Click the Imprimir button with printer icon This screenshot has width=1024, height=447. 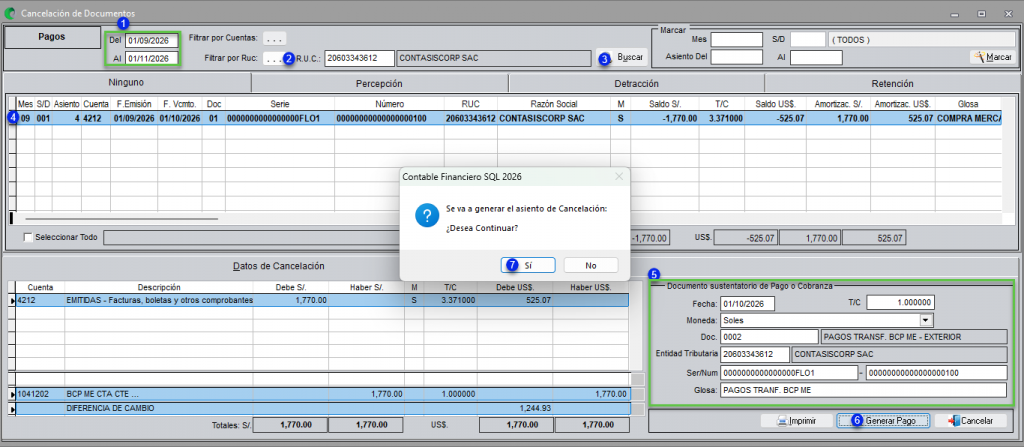796,421
